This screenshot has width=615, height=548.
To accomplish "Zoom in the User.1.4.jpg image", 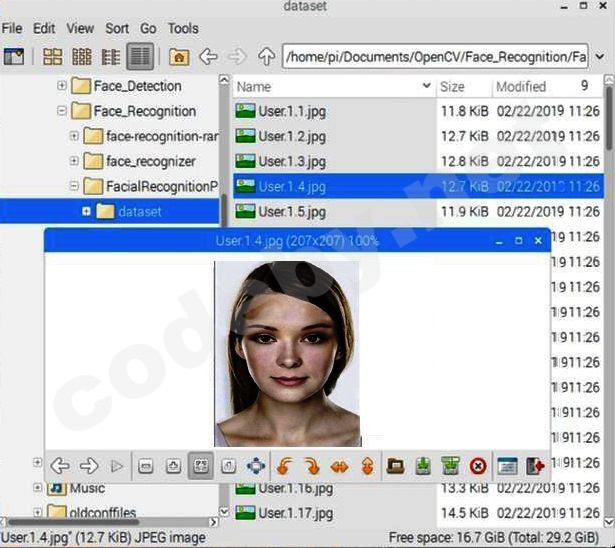I will (x=173, y=466).
